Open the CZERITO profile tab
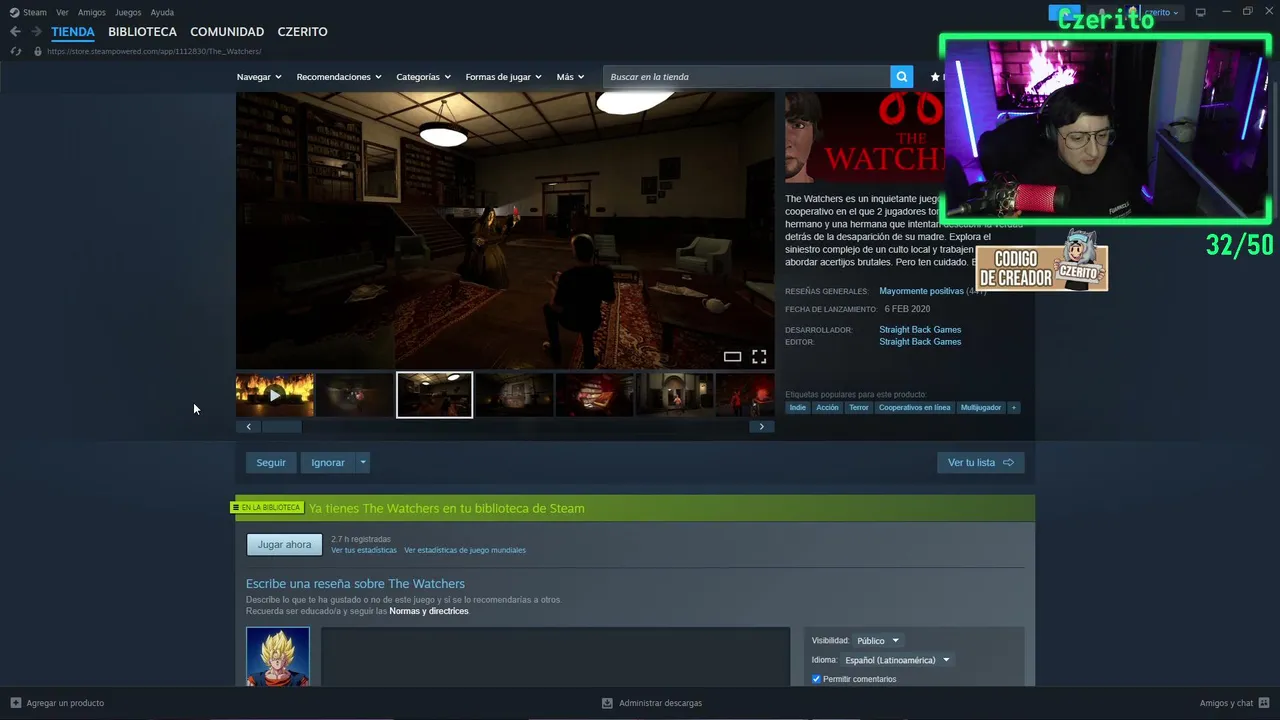This screenshot has height=720, width=1280. coord(302,32)
